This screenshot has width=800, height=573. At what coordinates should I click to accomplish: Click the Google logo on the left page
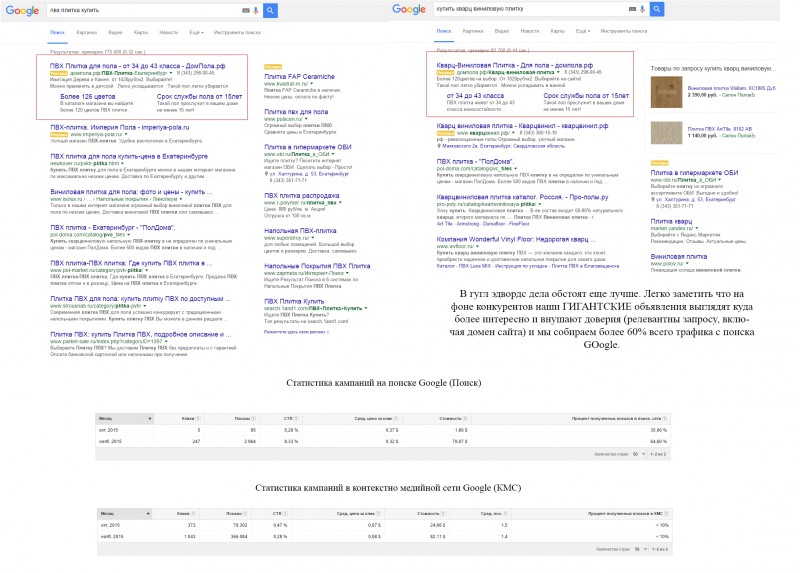pos(22,11)
